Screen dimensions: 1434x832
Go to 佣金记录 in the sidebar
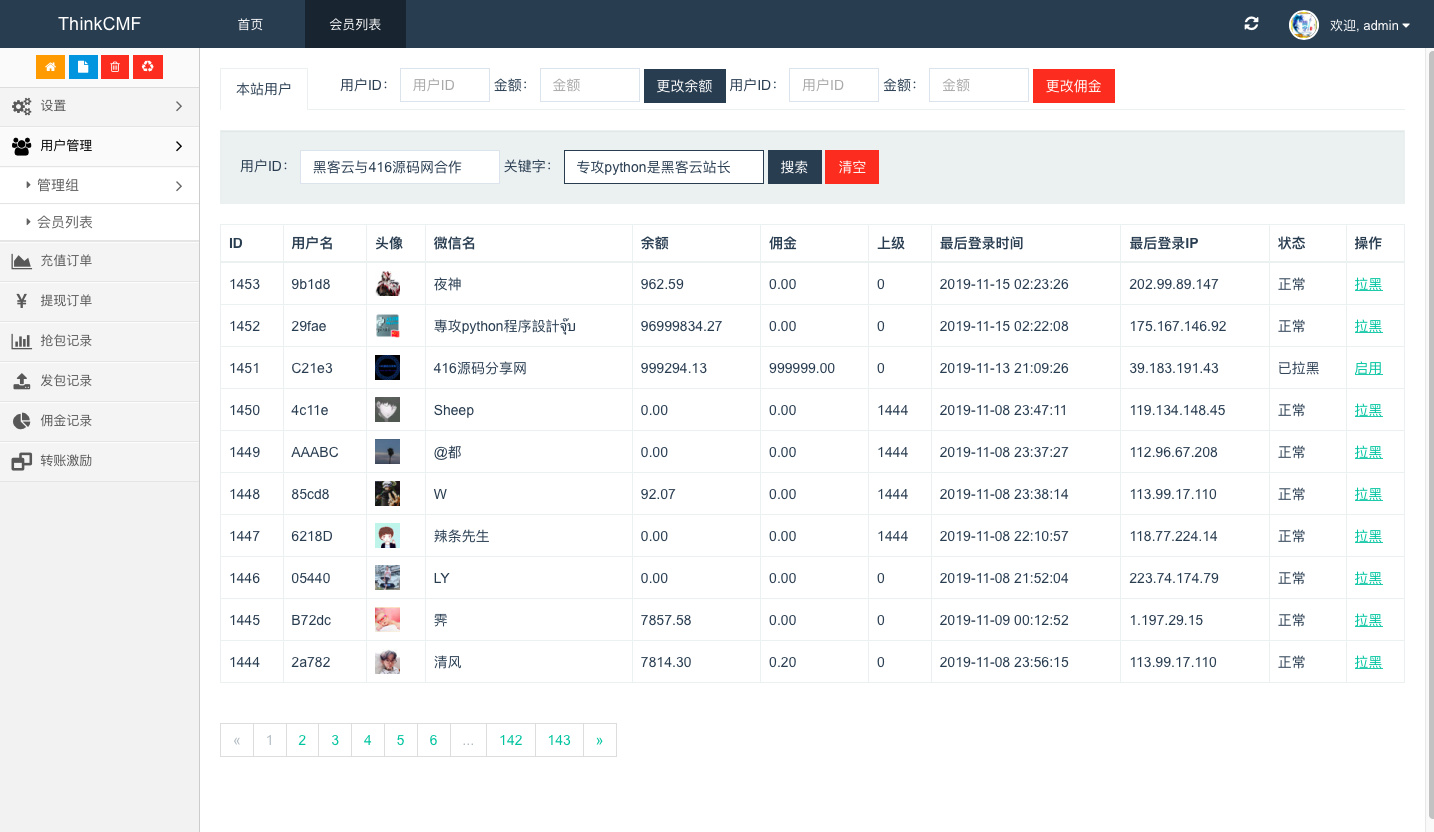click(66, 421)
